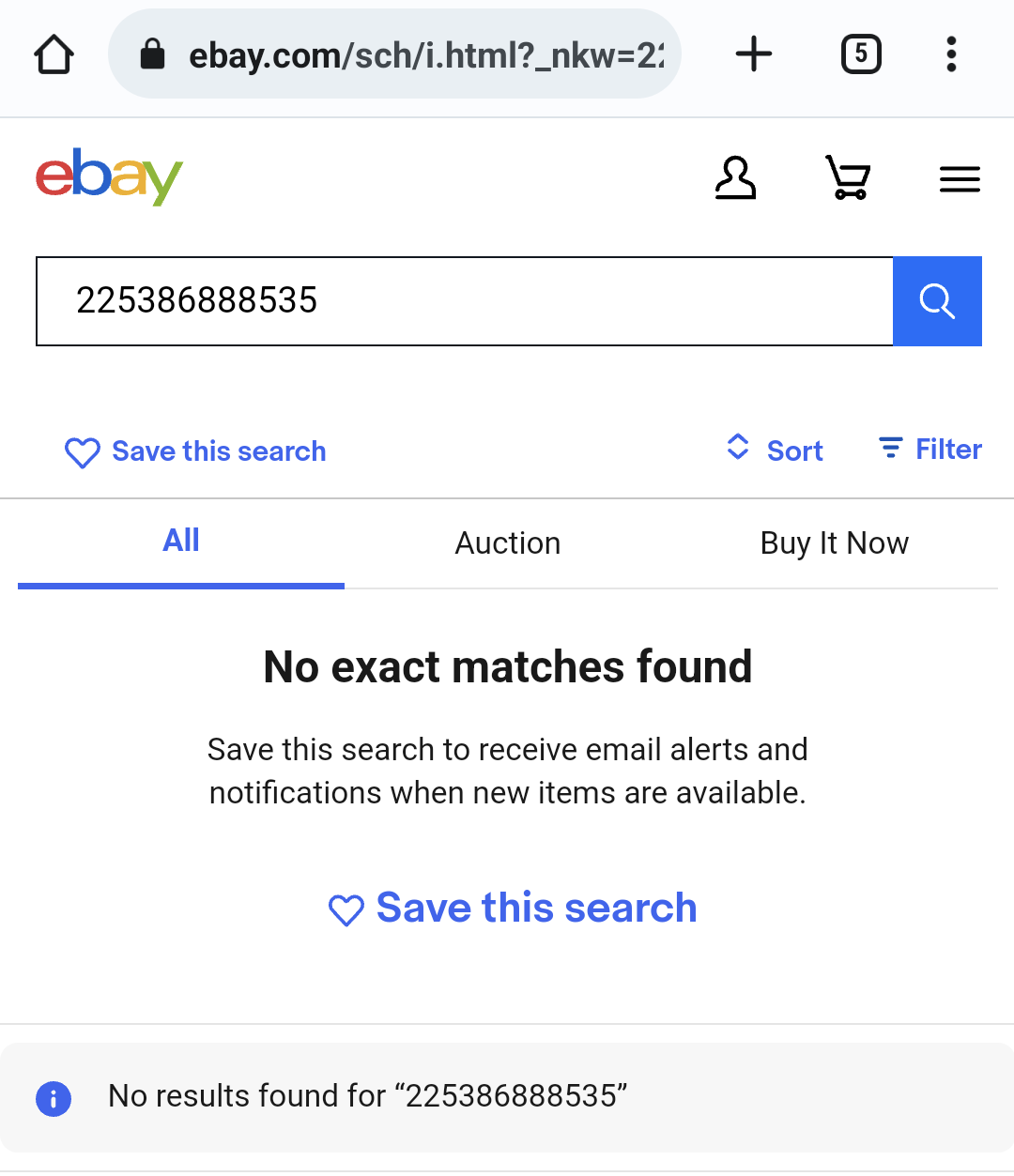Switch to the Buy It Now tab
The height and width of the screenshot is (1176, 1014).
(x=835, y=543)
